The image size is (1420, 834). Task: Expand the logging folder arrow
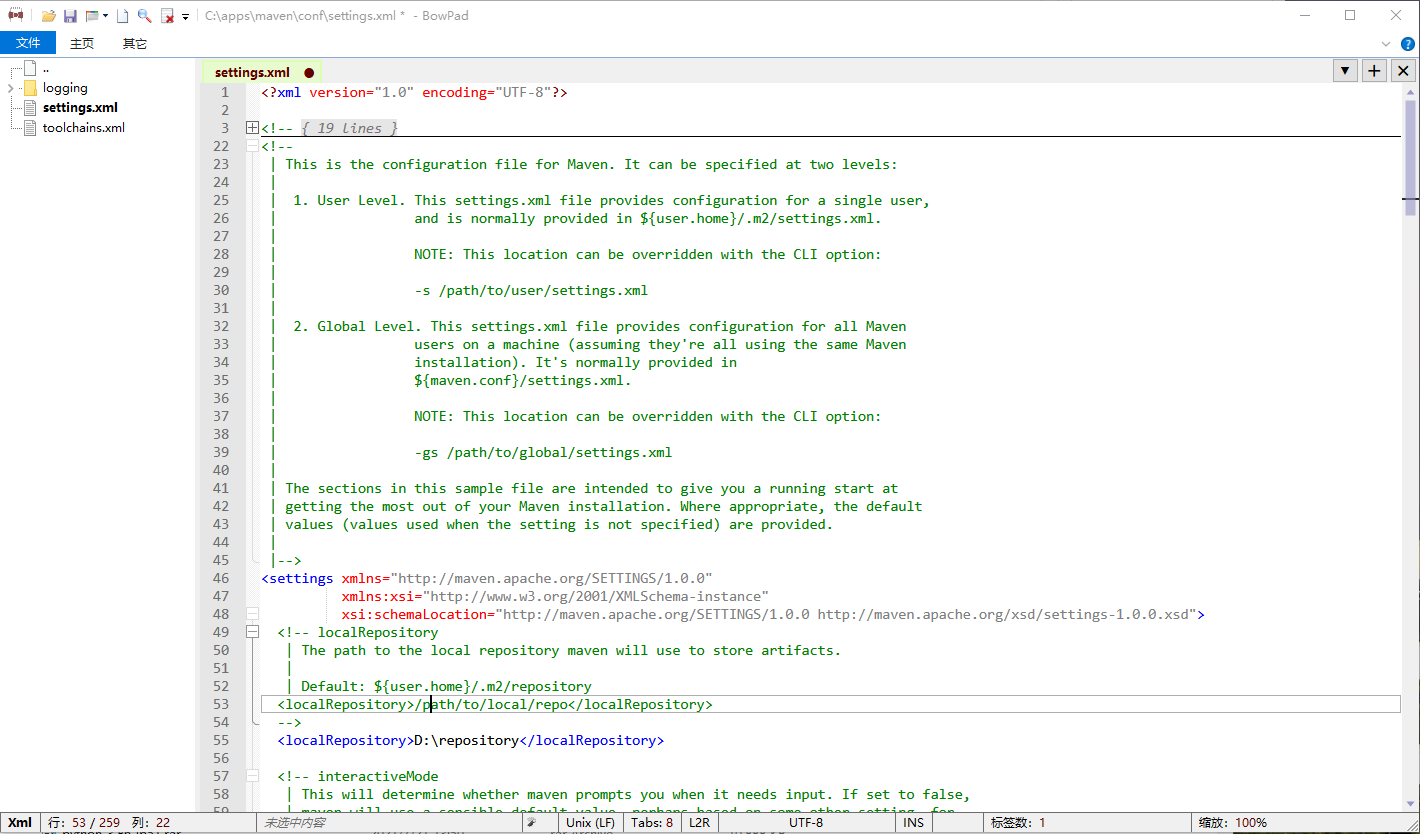(11, 88)
